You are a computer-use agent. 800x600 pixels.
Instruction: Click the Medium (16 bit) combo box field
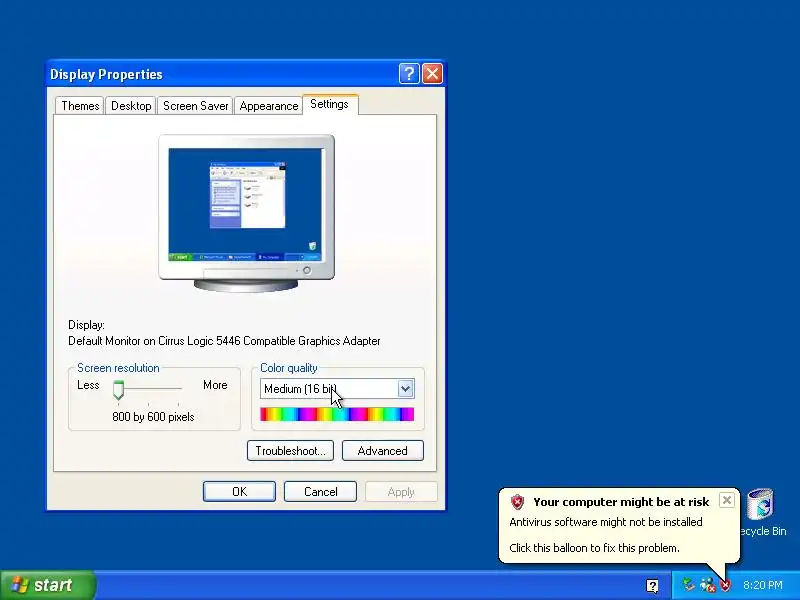tap(337, 389)
